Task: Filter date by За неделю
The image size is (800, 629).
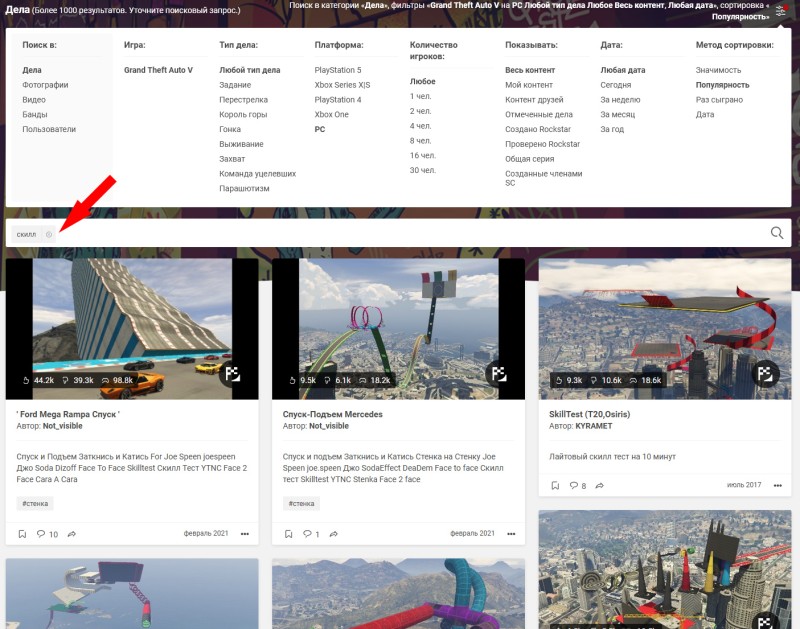Action: click(620, 99)
